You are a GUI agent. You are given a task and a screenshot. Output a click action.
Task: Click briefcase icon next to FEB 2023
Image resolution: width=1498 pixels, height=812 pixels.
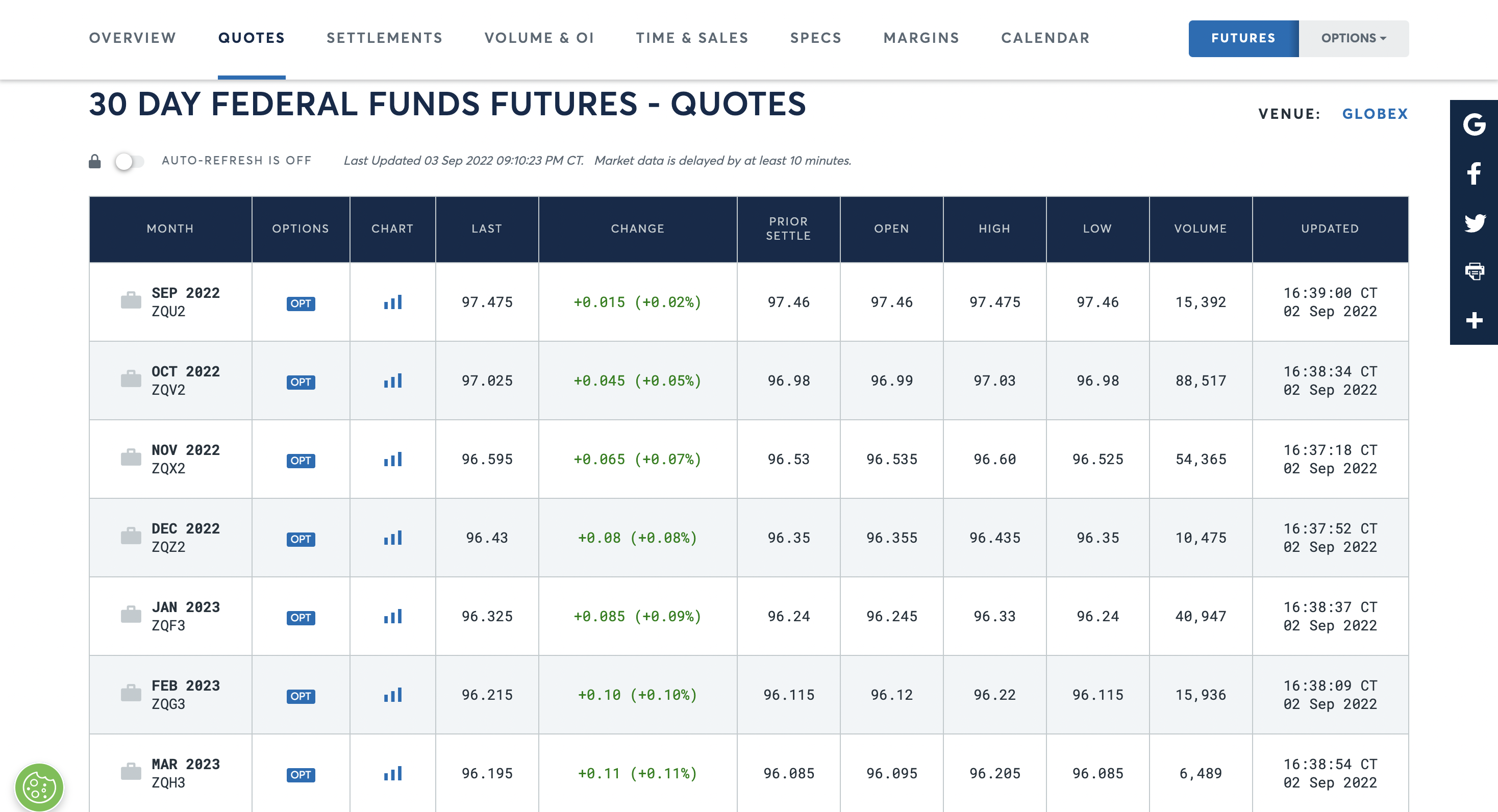(x=131, y=694)
